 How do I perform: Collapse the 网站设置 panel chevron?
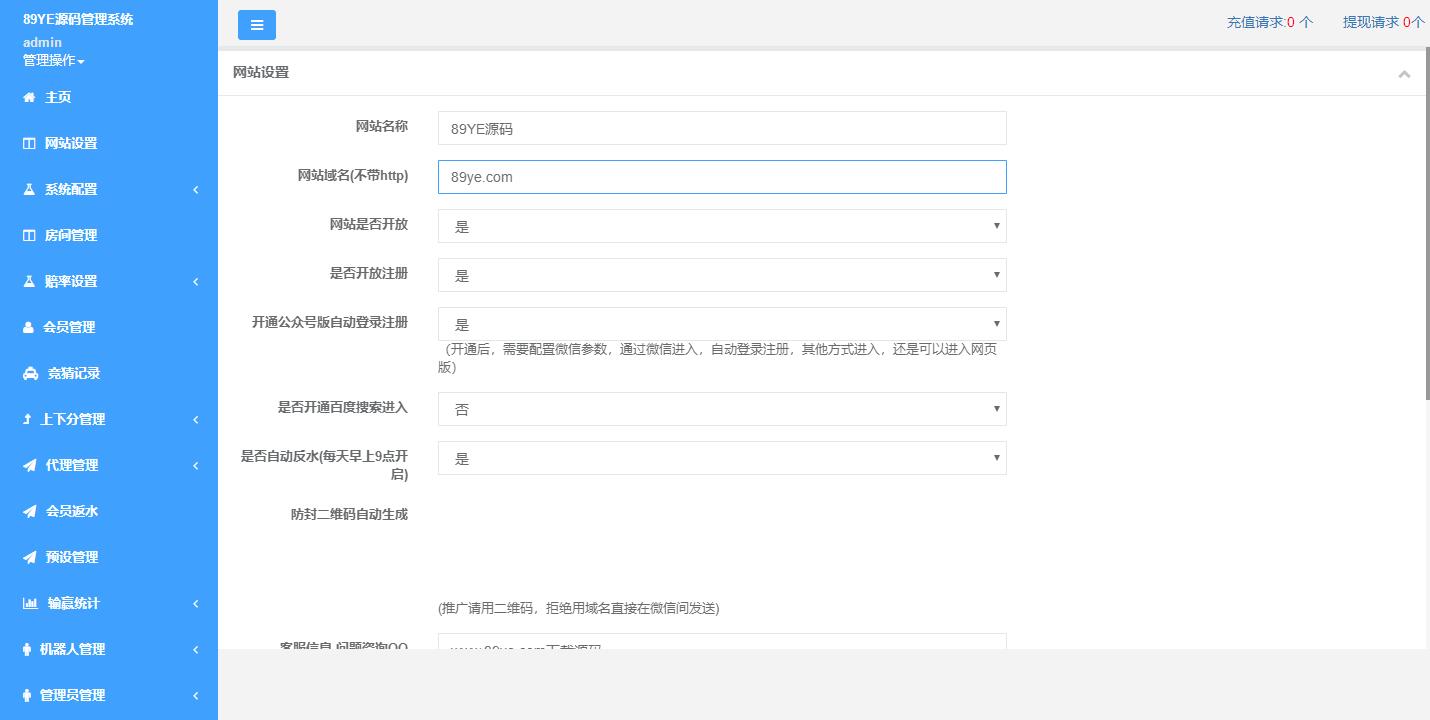tap(1404, 74)
